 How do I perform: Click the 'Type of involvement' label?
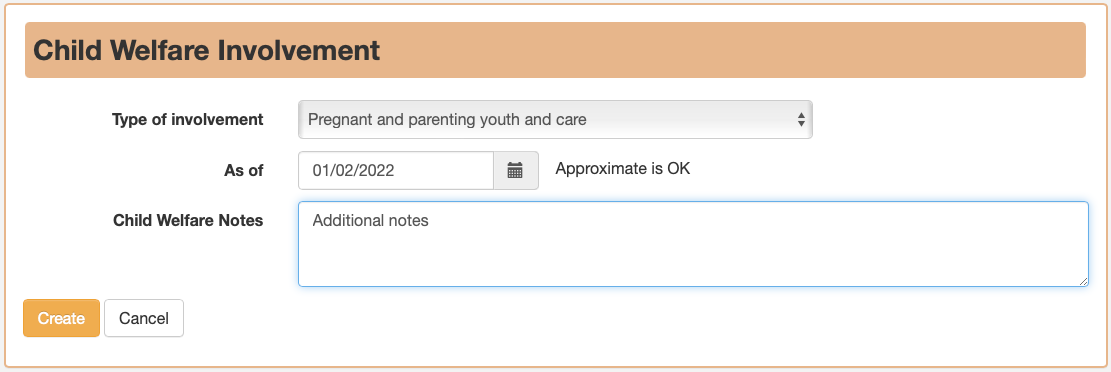[188, 119]
